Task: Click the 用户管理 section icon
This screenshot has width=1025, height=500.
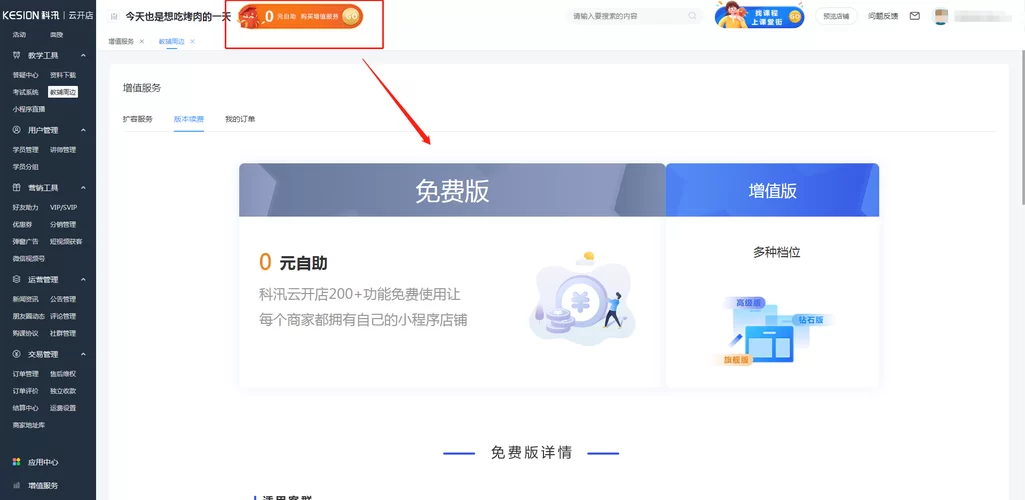Action: [x=16, y=130]
